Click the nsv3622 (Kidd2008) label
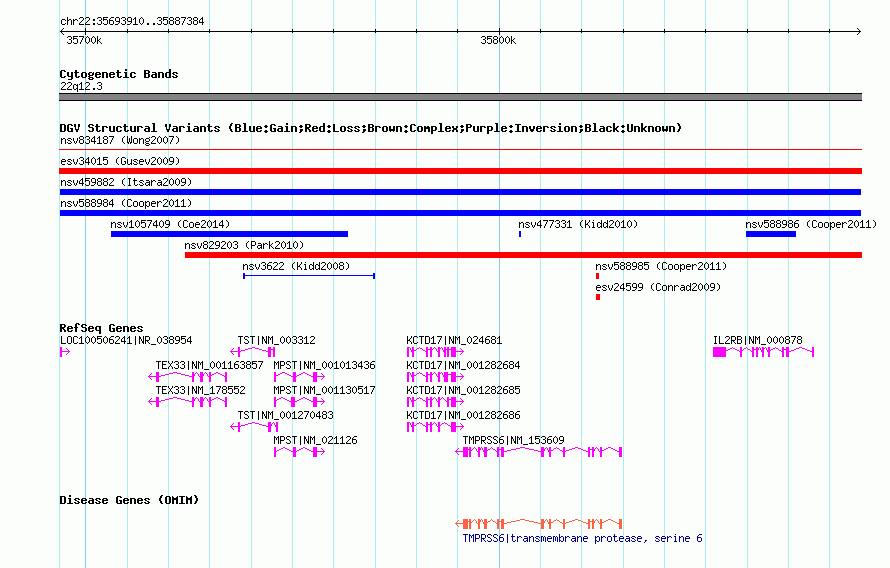The height and width of the screenshot is (568, 890). coord(296,266)
